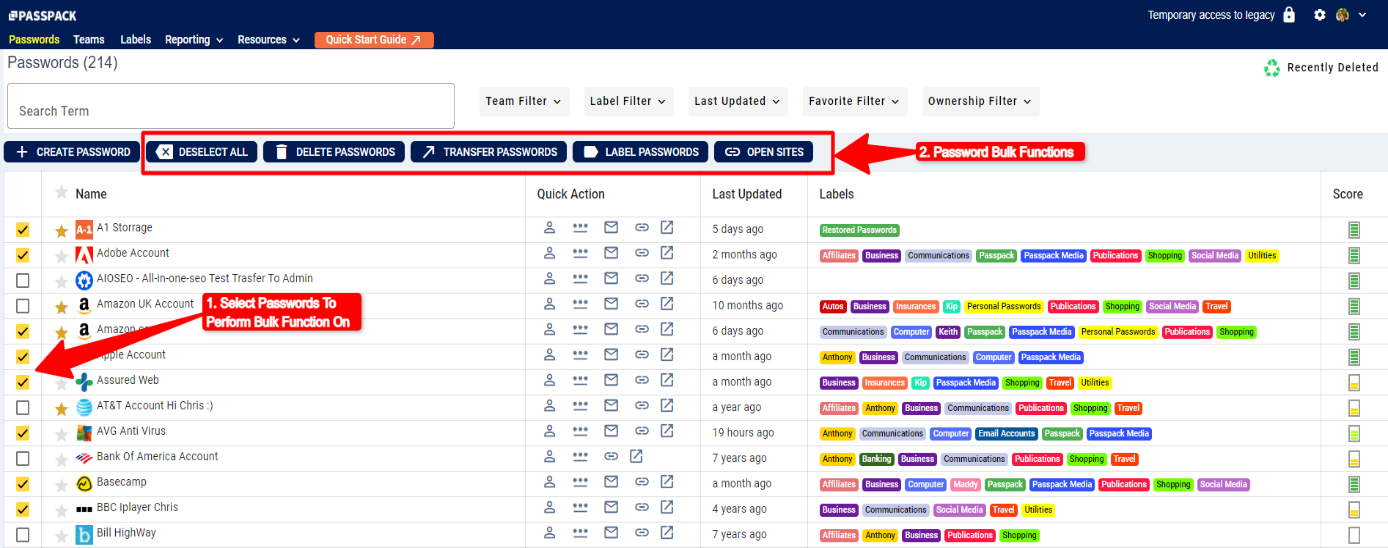Open the Last Updated filter dropdown

click(x=739, y=101)
